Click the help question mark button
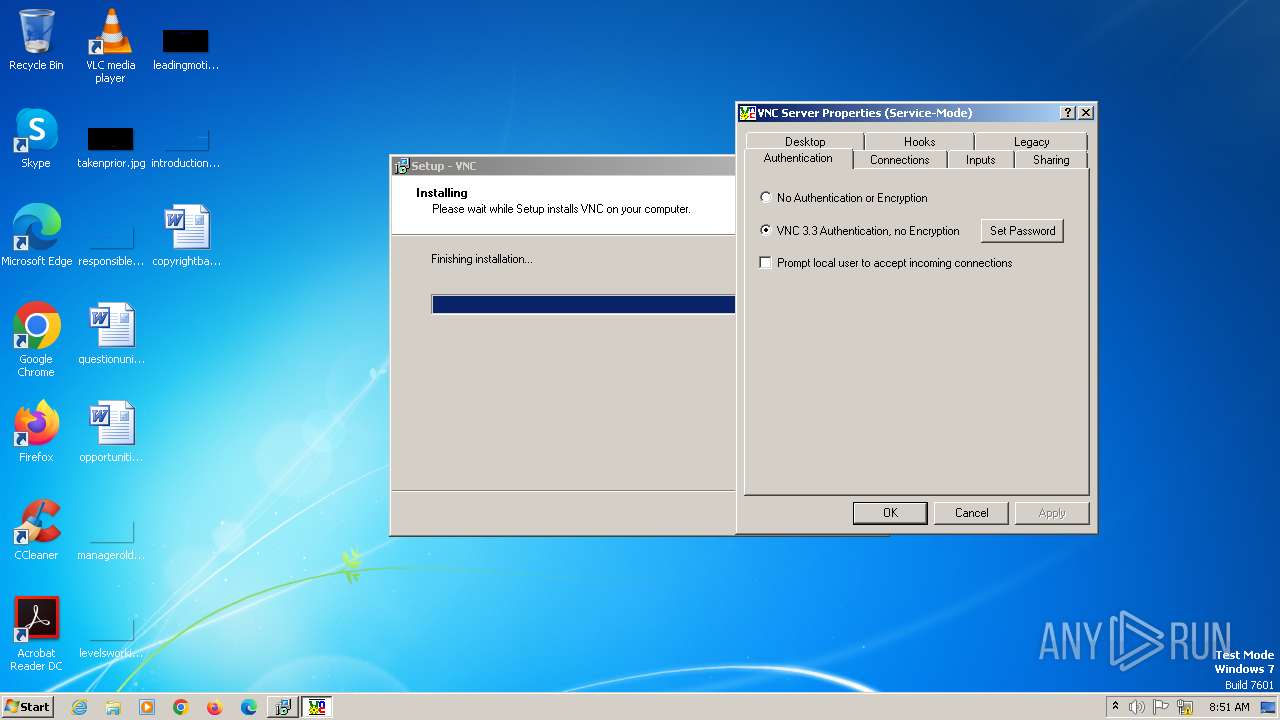The image size is (1280, 720). [x=1068, y=113]
